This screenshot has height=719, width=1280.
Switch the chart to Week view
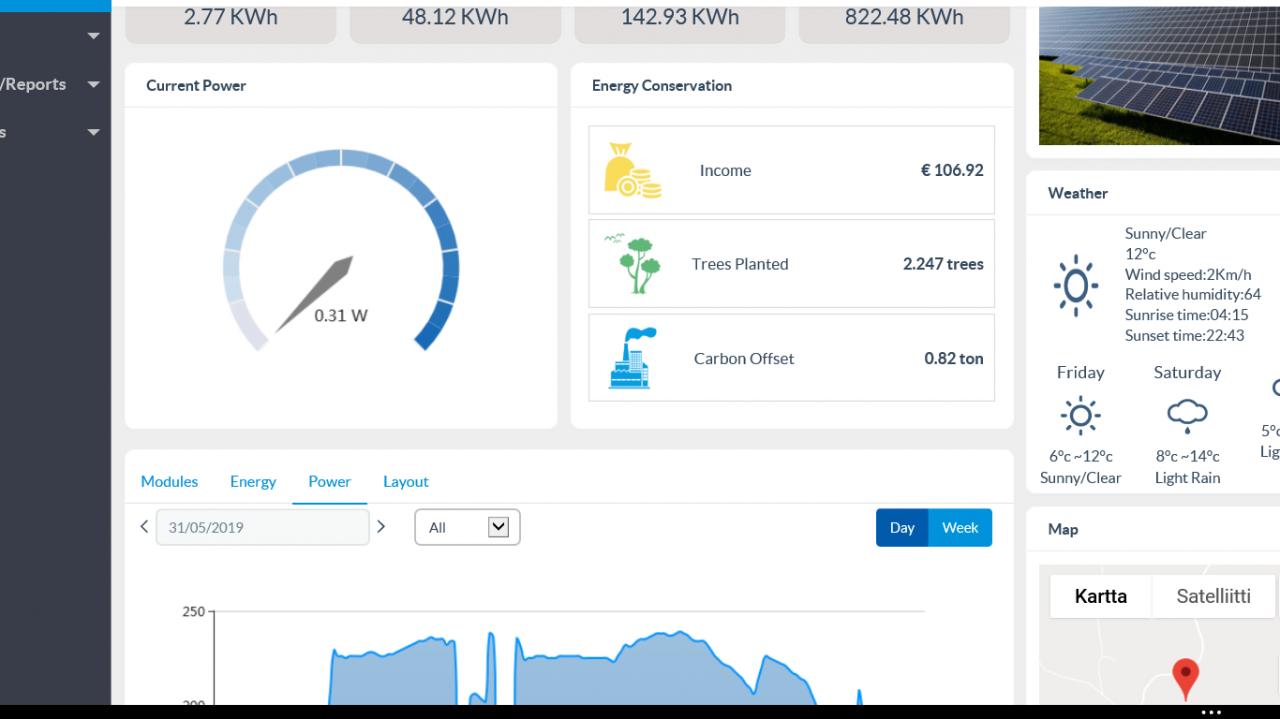(960, 527)
